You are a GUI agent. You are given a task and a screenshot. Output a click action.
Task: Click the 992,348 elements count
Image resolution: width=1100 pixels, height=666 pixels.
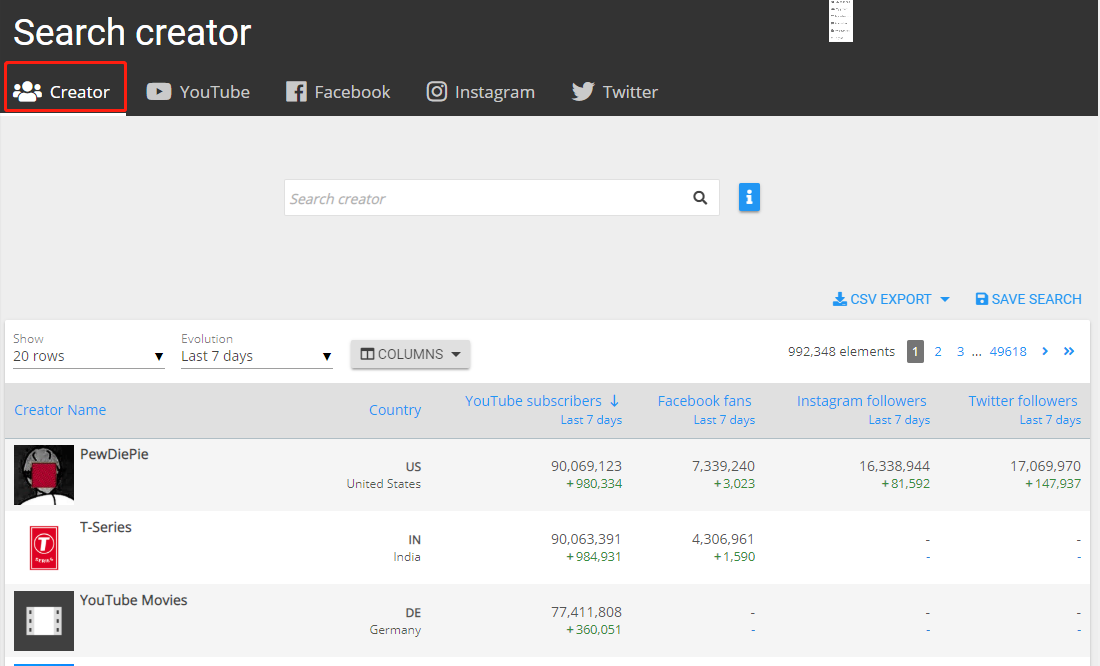click(841, 352)
